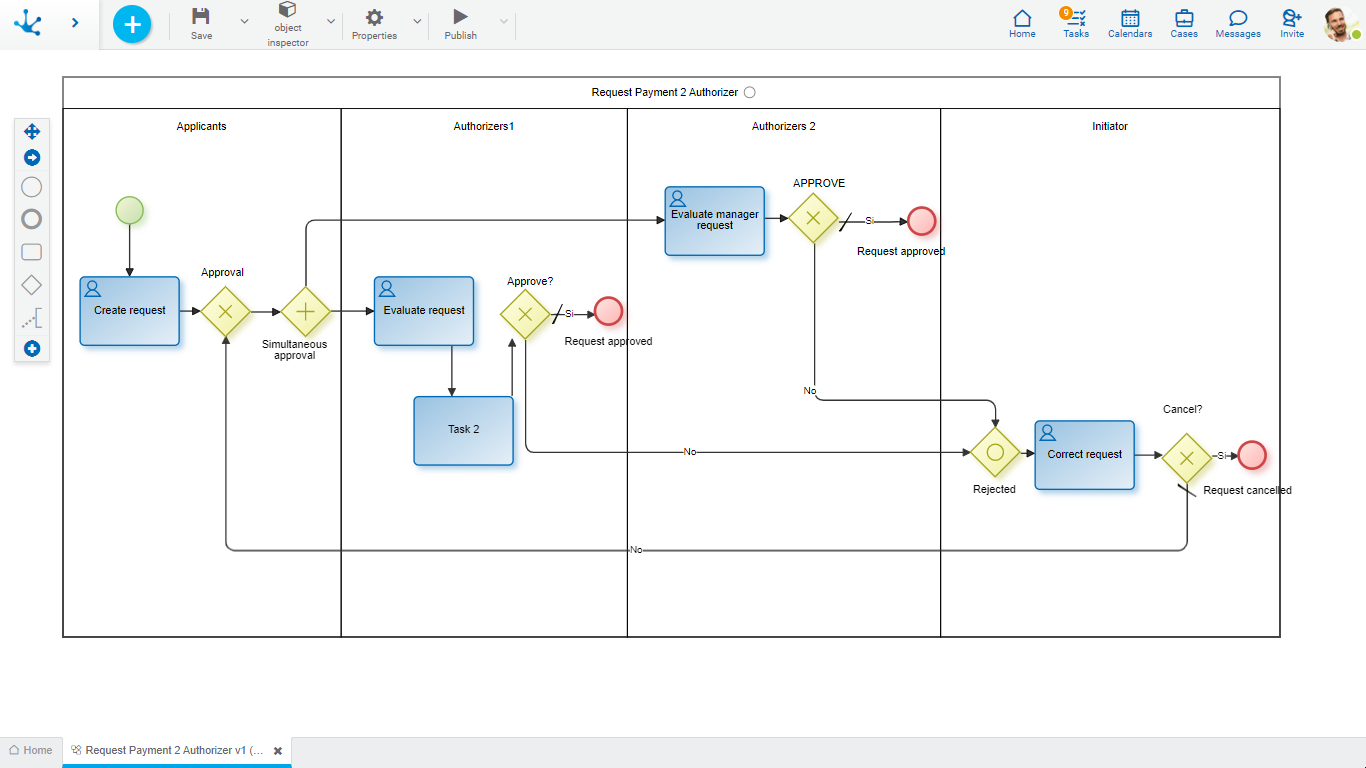Select the start event circle tool
Screen dimensions: 1366x768
pos(32,187)
